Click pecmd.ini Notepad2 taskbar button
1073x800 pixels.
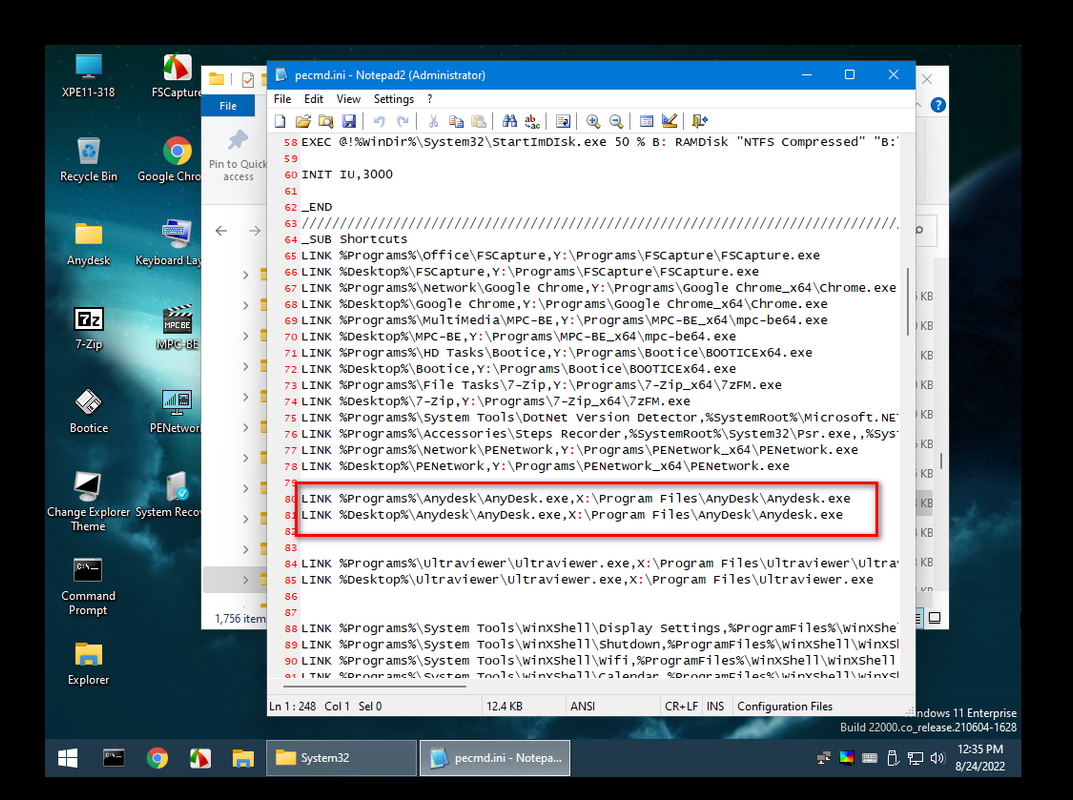coord(495,758)
